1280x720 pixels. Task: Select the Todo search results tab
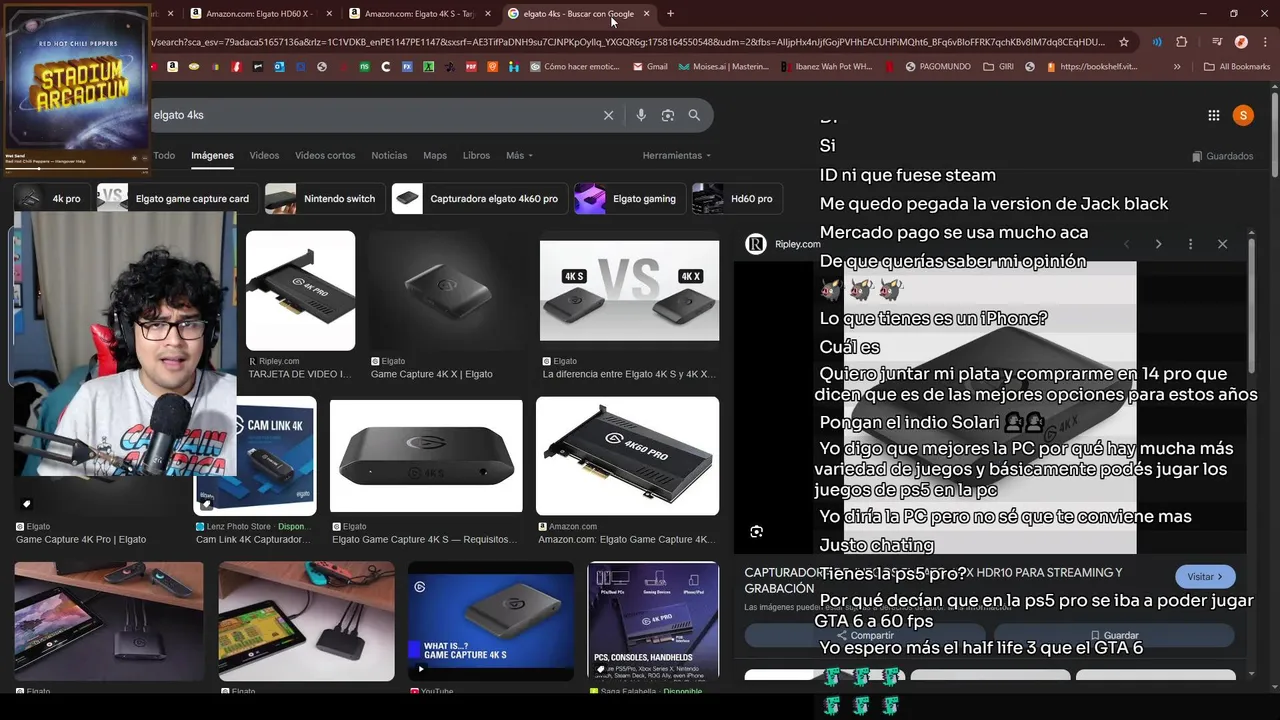tap(164, 155)
